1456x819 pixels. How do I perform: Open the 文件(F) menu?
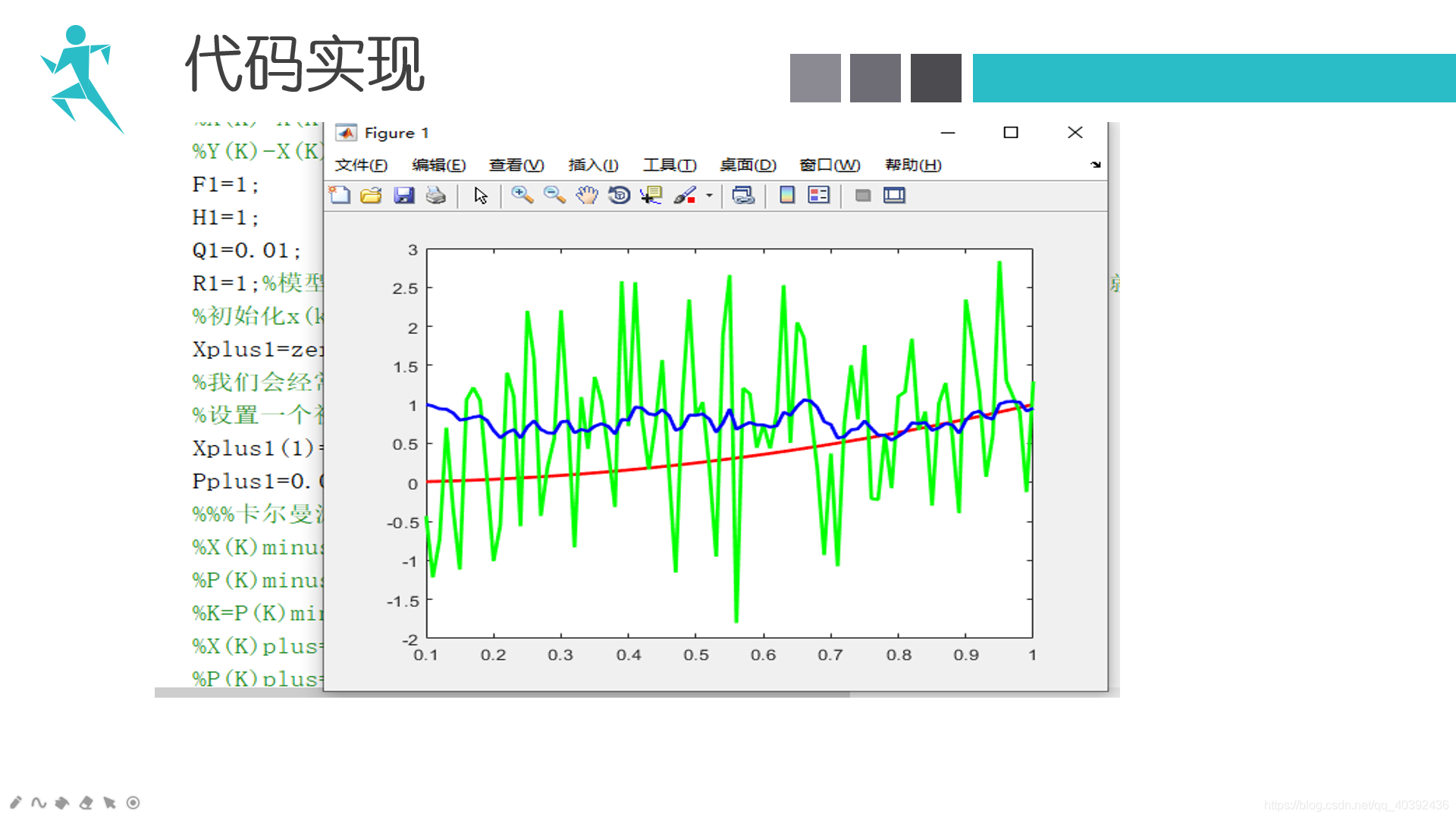pyautogui.click(x=361, y=165)
